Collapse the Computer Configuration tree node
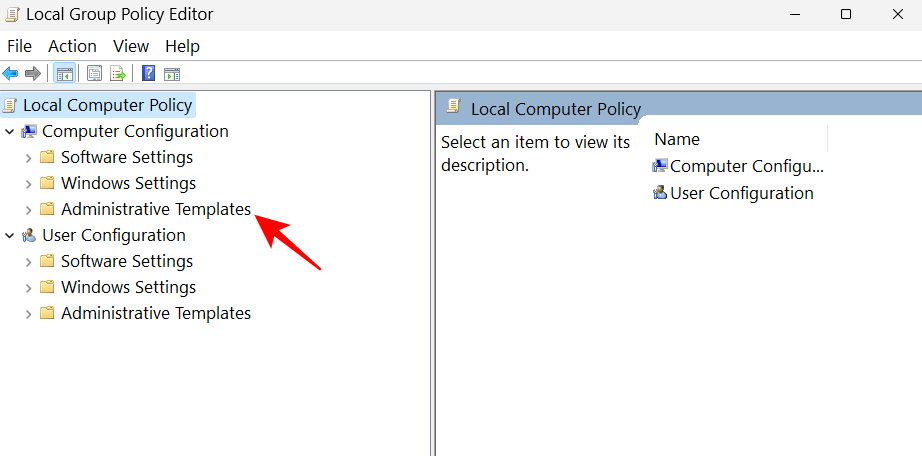This screenshot has height=456, width=922. pyautogui.click(x=10, y=132)
